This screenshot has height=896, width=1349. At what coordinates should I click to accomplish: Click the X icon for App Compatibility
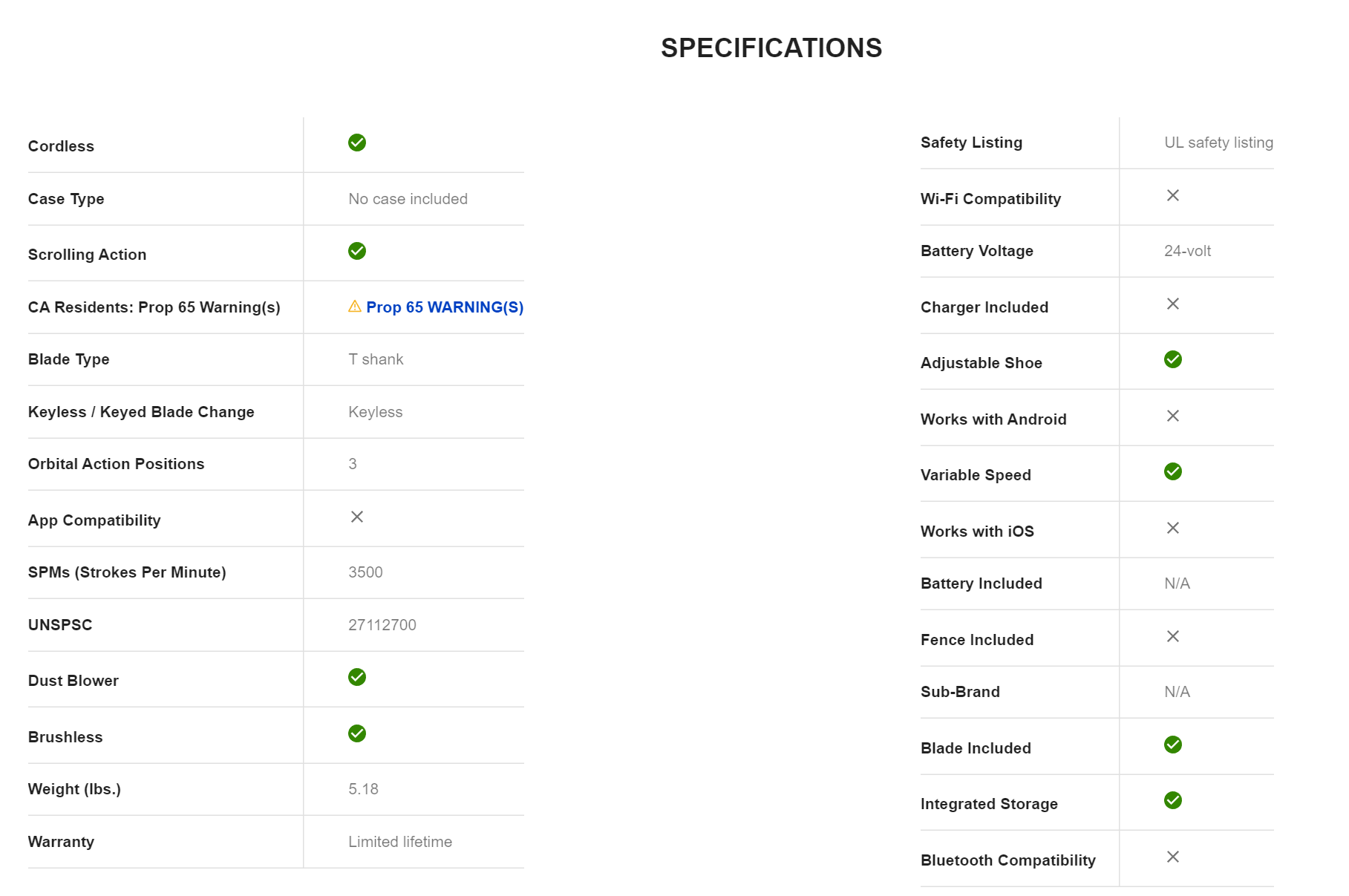[x=357, y=517]
